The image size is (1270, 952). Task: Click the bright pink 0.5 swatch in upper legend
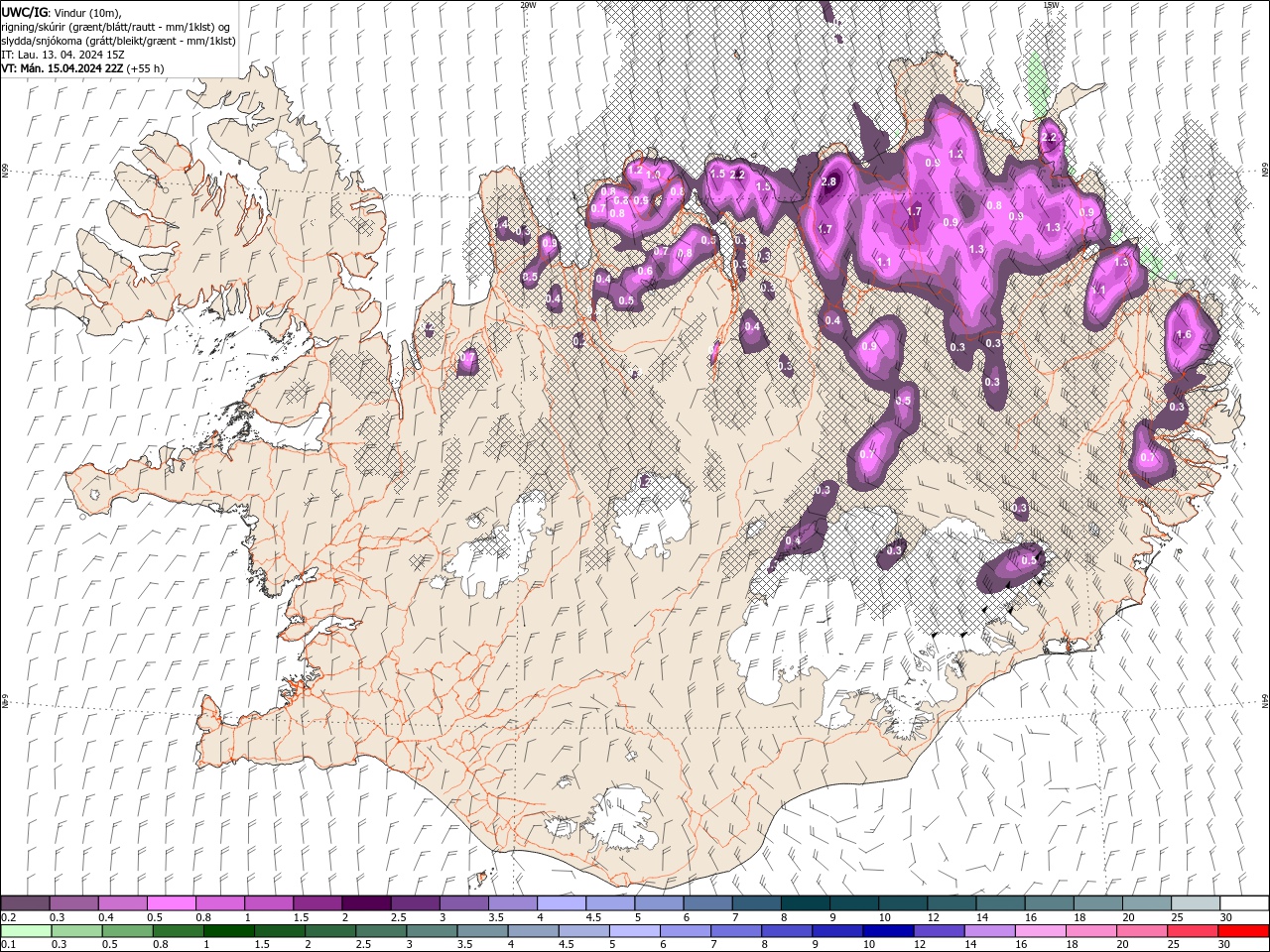click(171, 903)
